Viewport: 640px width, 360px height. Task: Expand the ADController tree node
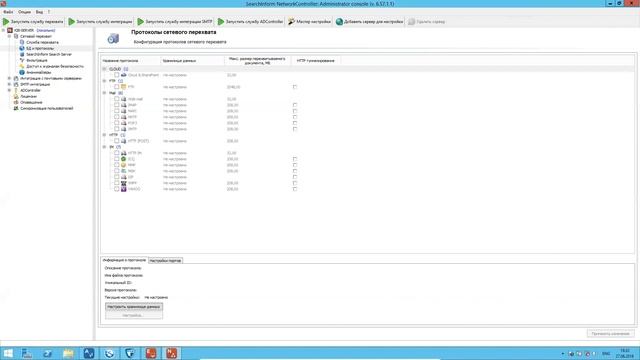(x=9, y=90)
